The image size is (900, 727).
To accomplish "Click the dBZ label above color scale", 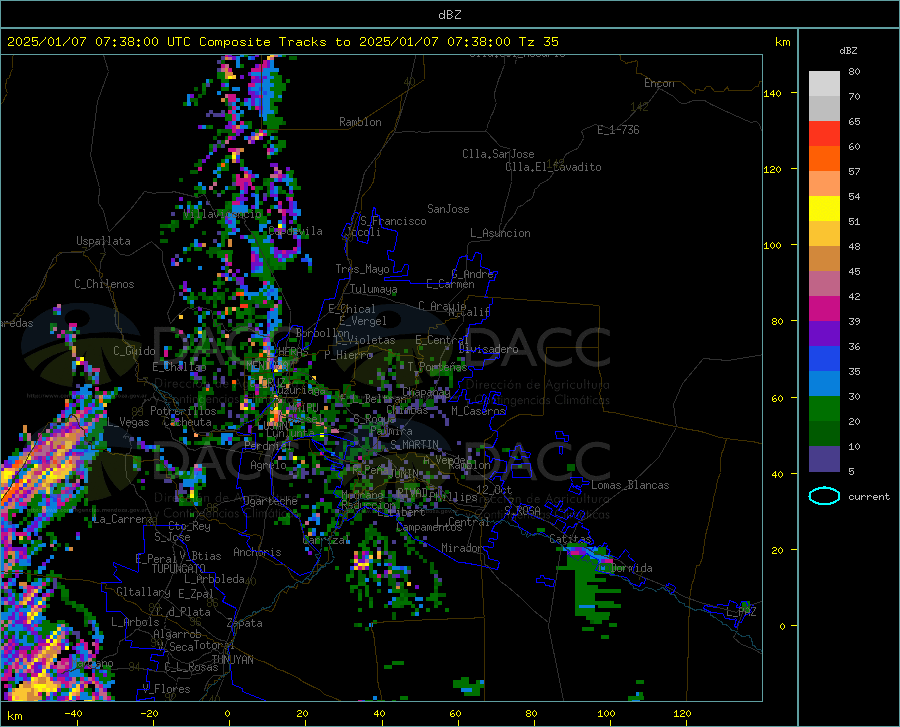I will 848,50.
